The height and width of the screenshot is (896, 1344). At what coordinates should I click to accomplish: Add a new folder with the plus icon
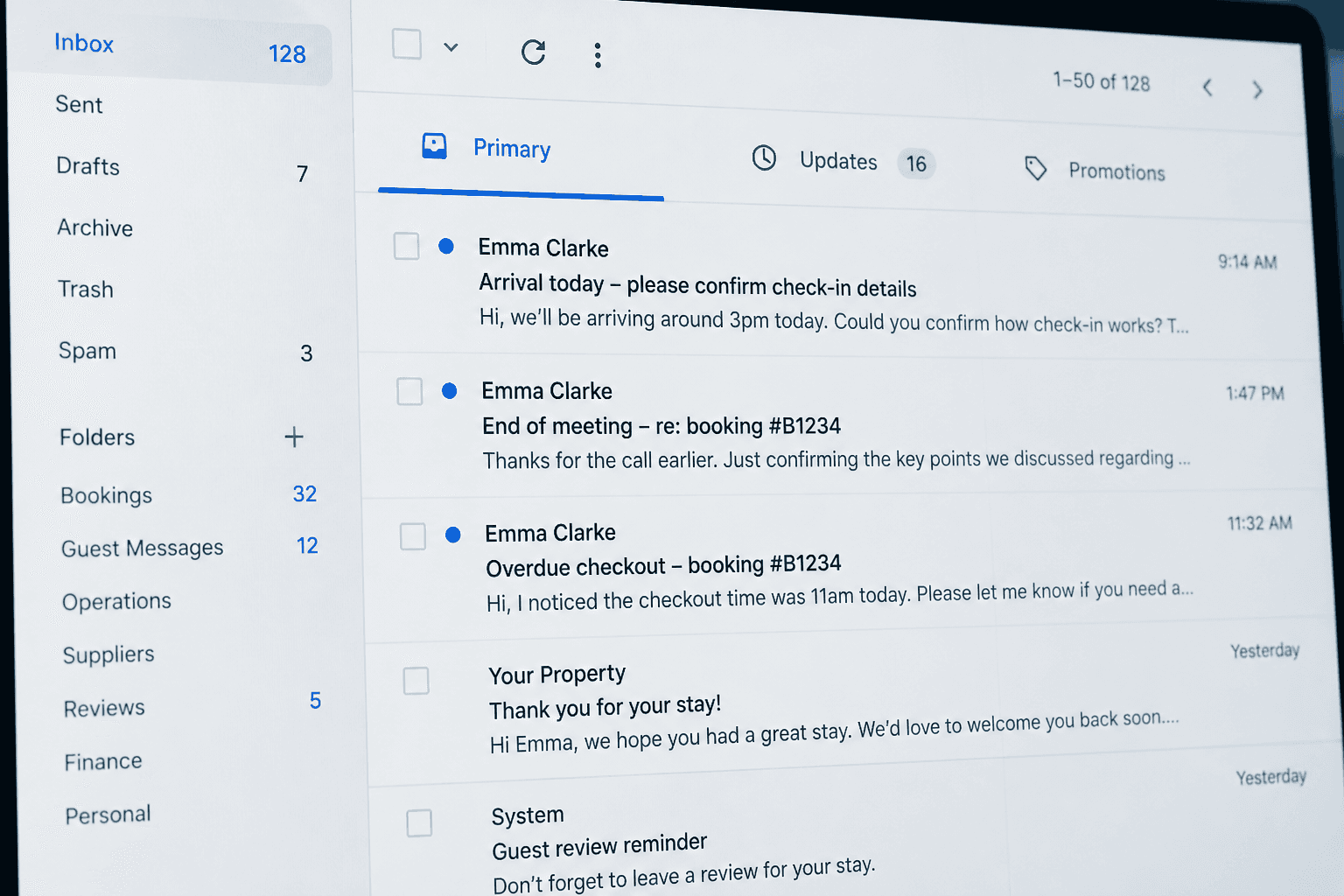294,437
